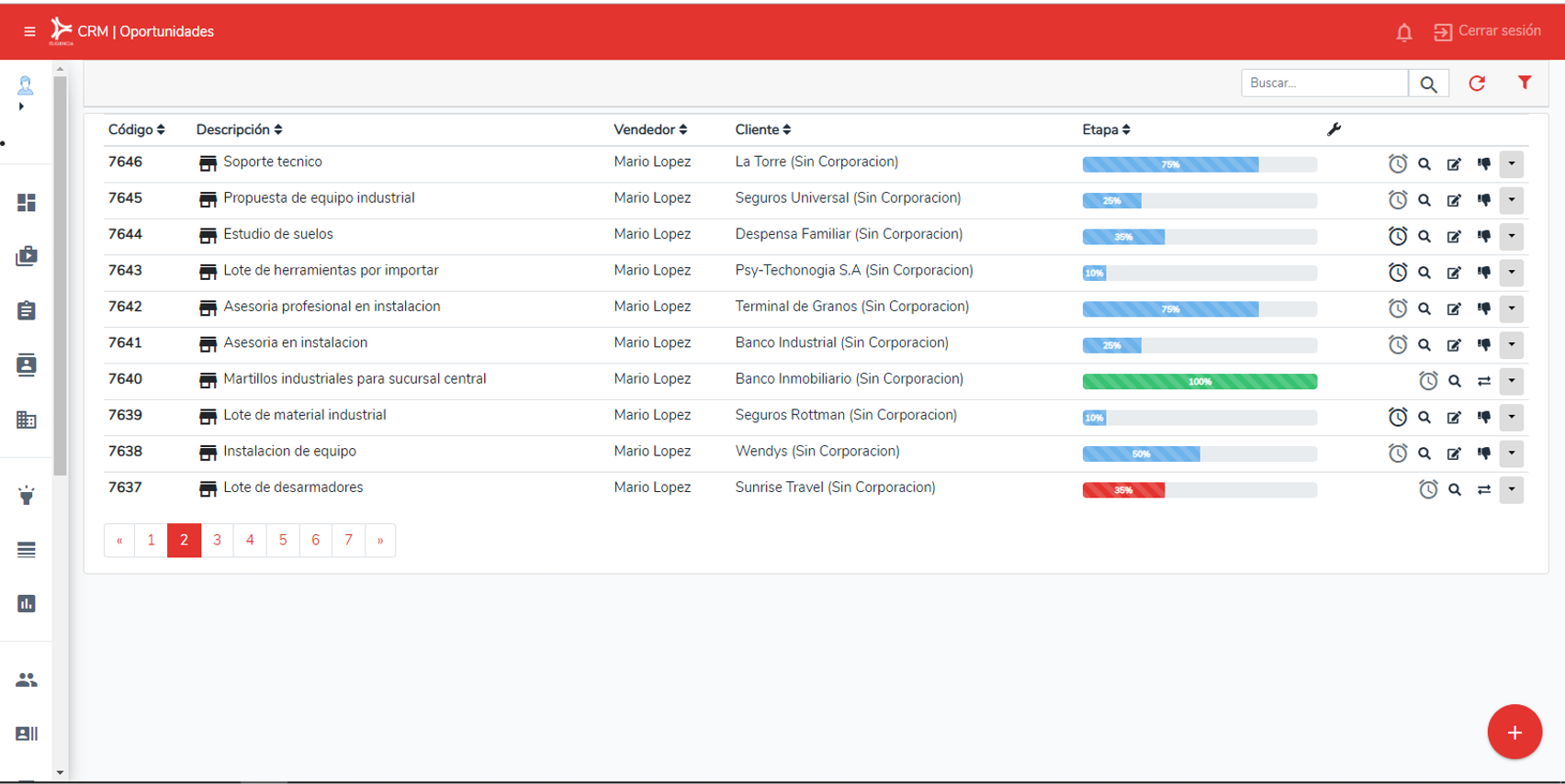Edit opportunity 7646 Soporte tecnico
This screenshot has height=784, width=1565.
pyautogui.click(x=1453, y=164)
